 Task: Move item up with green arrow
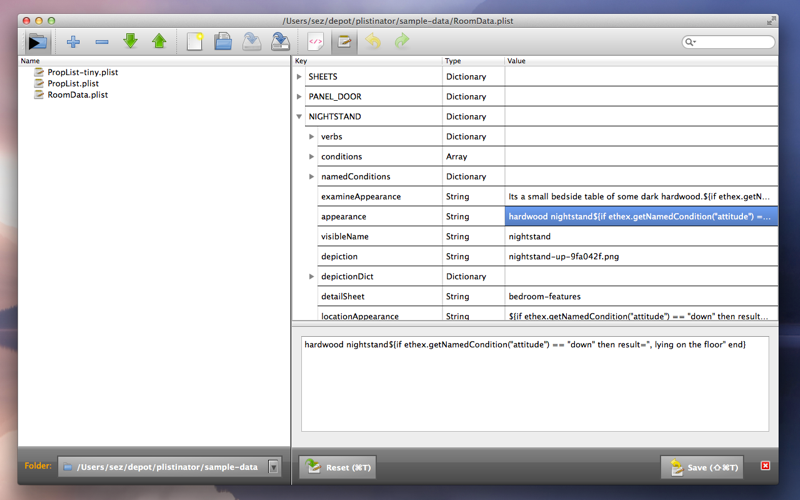[x=159, y=41]
